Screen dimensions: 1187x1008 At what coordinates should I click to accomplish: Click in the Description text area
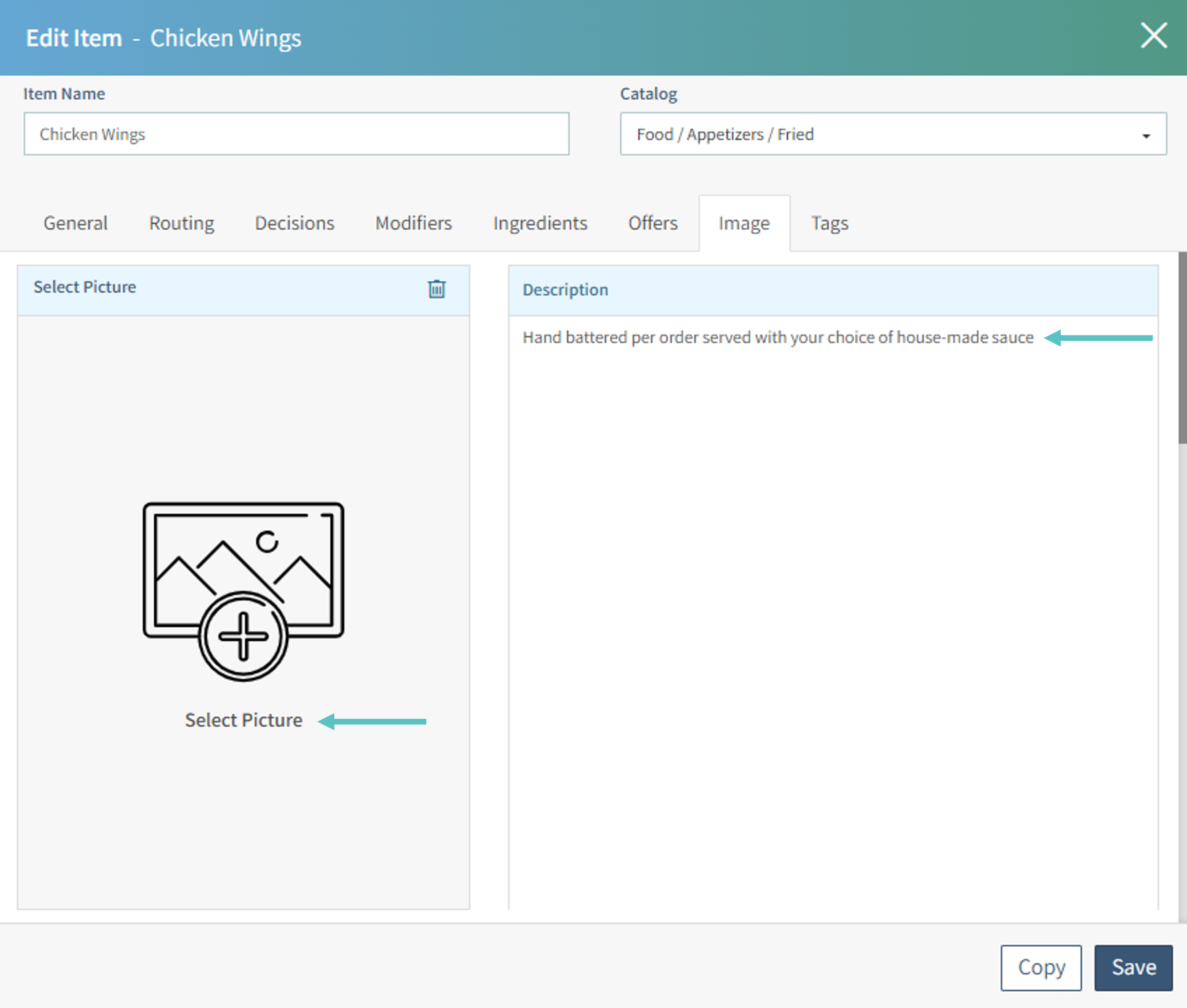(x=833, y=571)
